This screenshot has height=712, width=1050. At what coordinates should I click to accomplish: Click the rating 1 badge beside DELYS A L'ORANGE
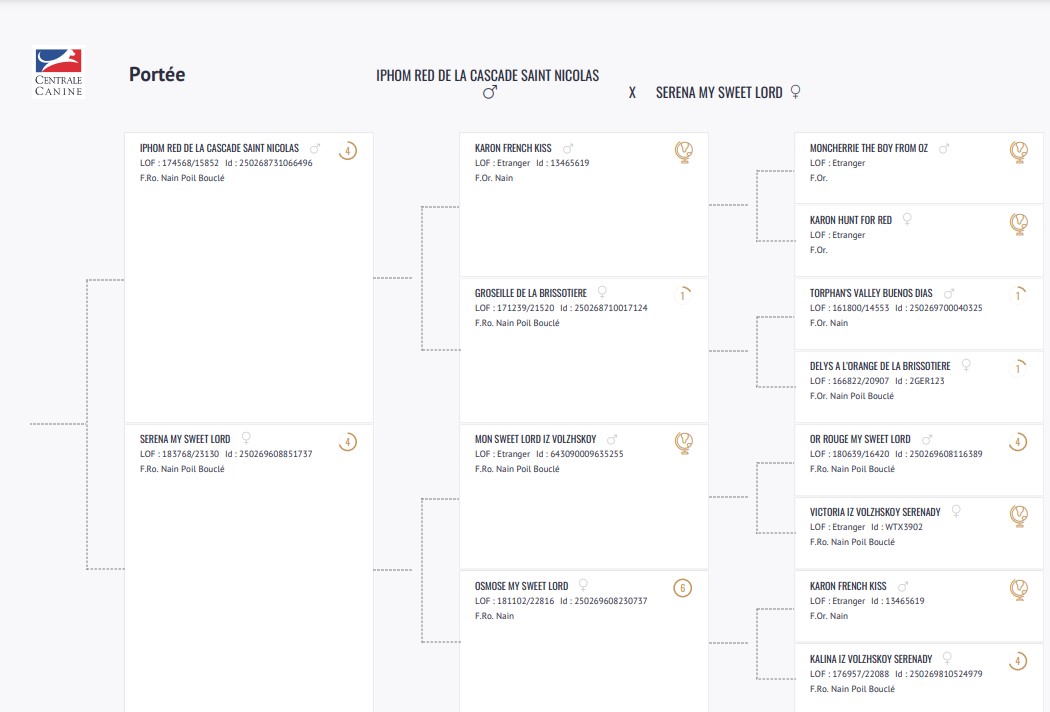point(1018,368)
